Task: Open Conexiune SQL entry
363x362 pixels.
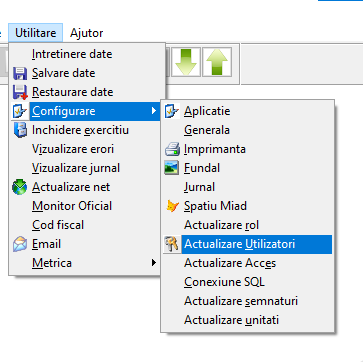Action: tap(247, 282)
